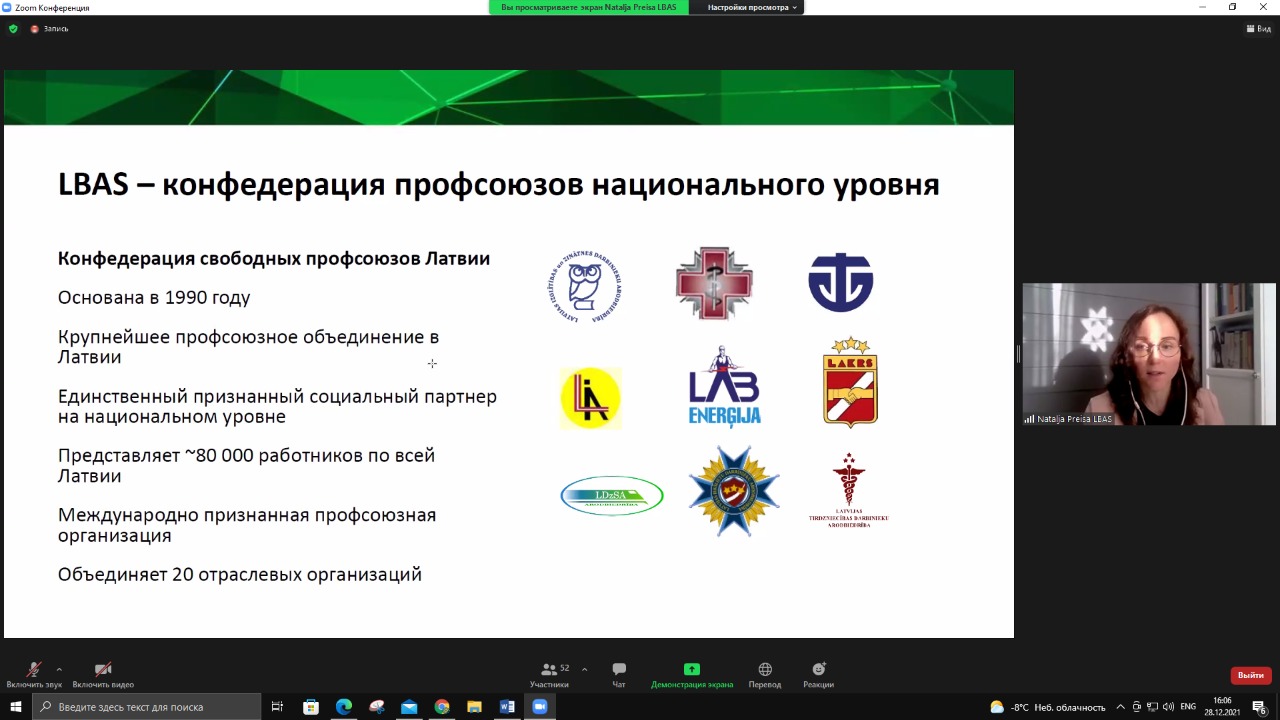Click the text 'Объединяет 20 отраслевых организаций'
This screenshot has height=720, width=1280.
point(240,574)
